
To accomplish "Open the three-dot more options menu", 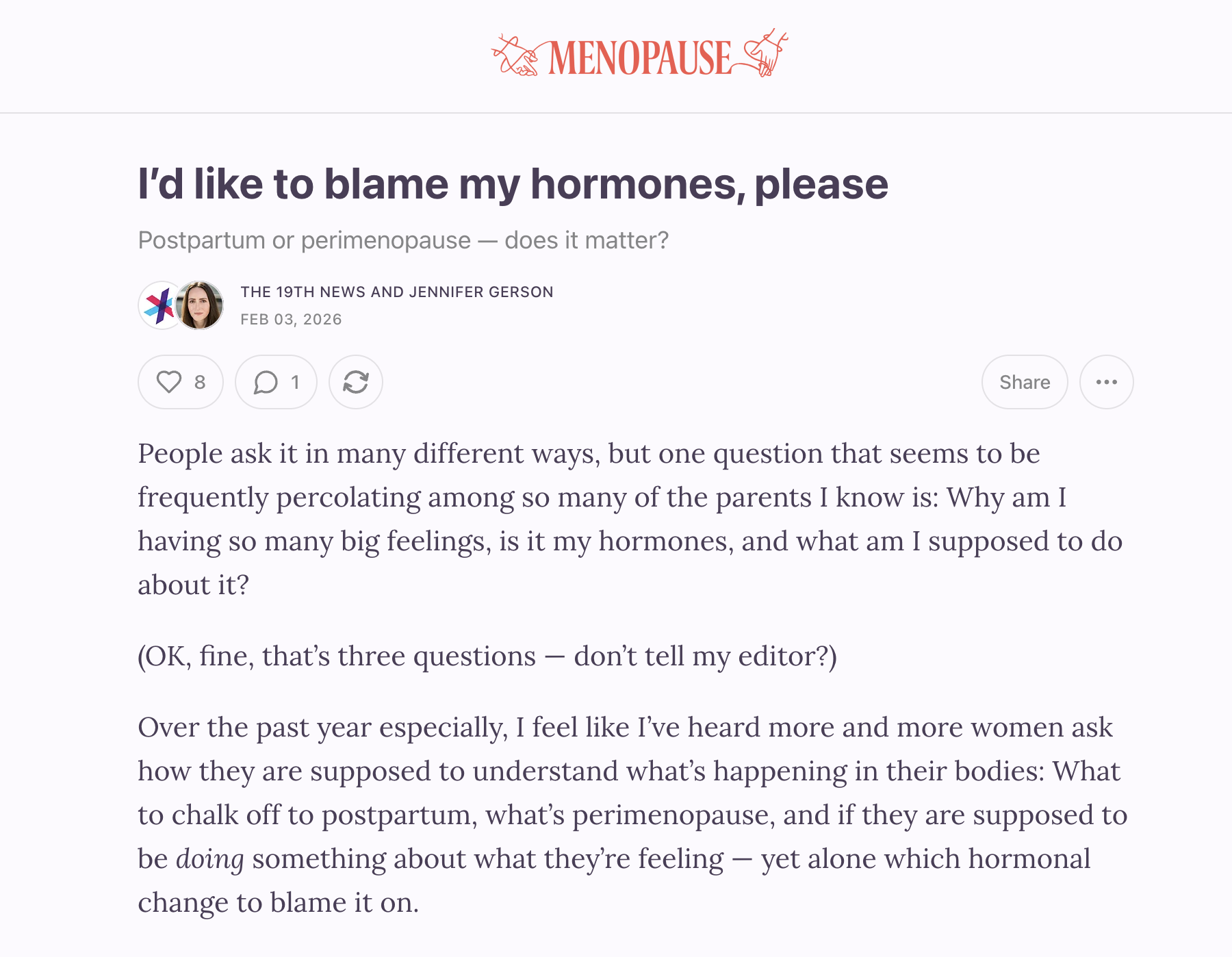I will (1107, 382).
